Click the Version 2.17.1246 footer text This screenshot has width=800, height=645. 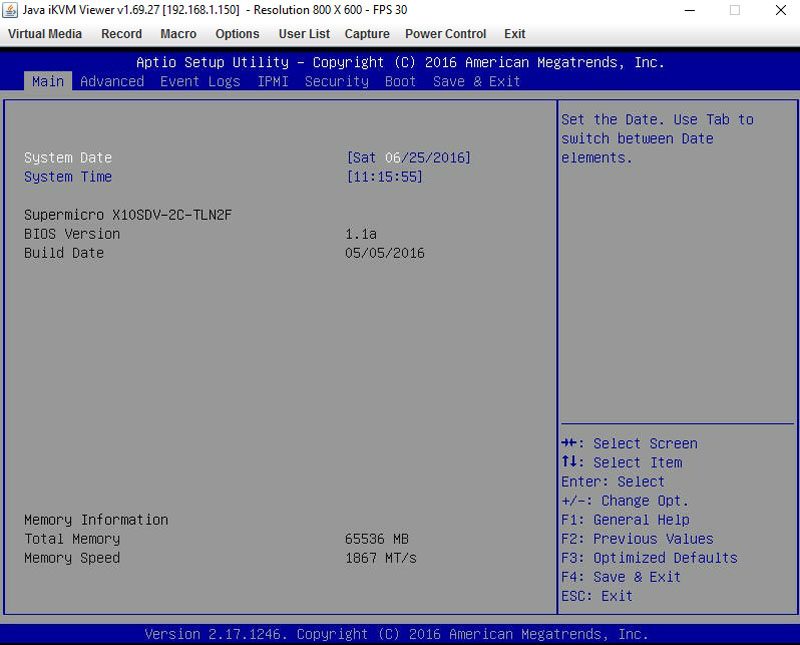pyautogui.click(x=396, y=634)
